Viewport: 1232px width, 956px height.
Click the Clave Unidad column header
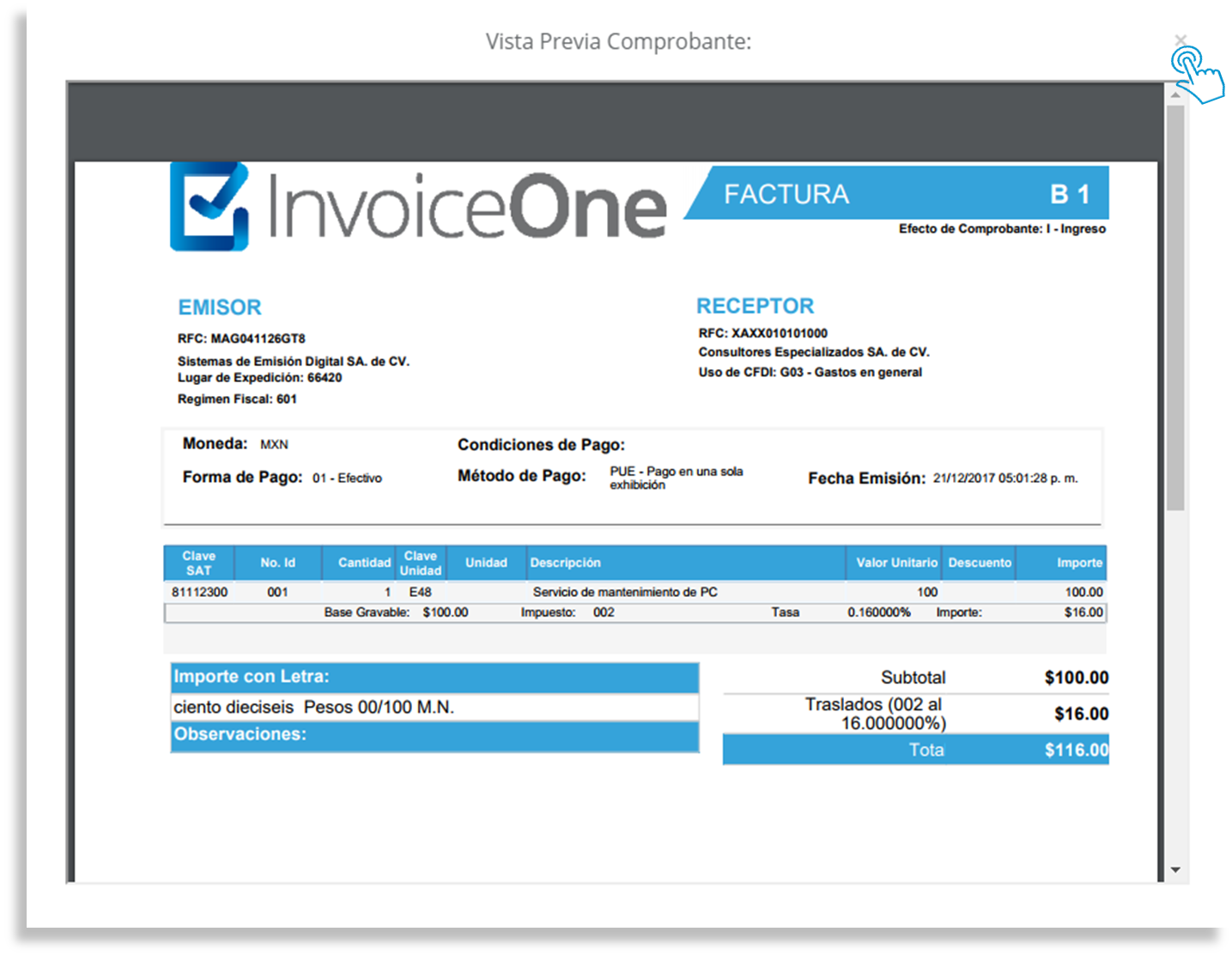(x=421, y=563)
